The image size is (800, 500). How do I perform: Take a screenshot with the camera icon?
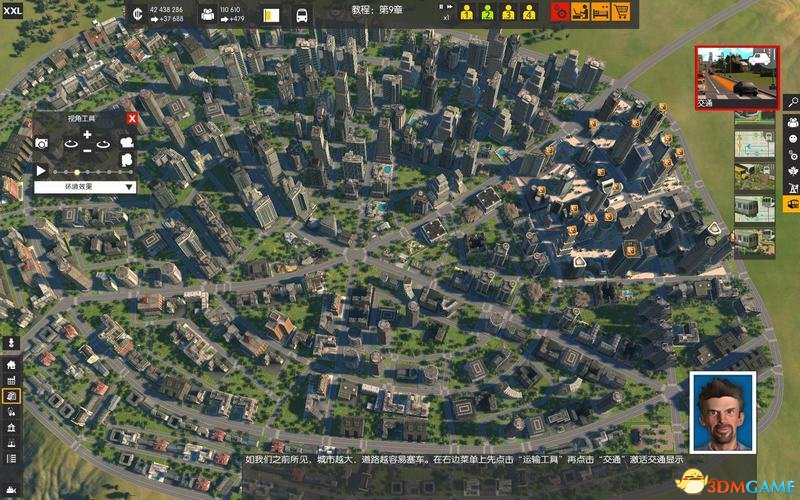coord(41,143)
